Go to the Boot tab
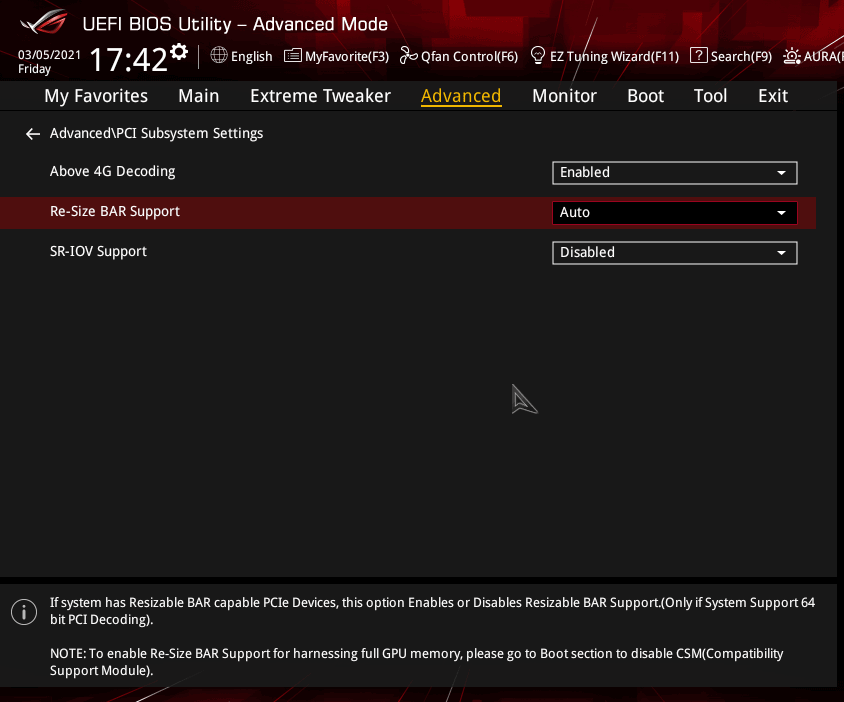This screenshot has width=844, height=702. 645,96
